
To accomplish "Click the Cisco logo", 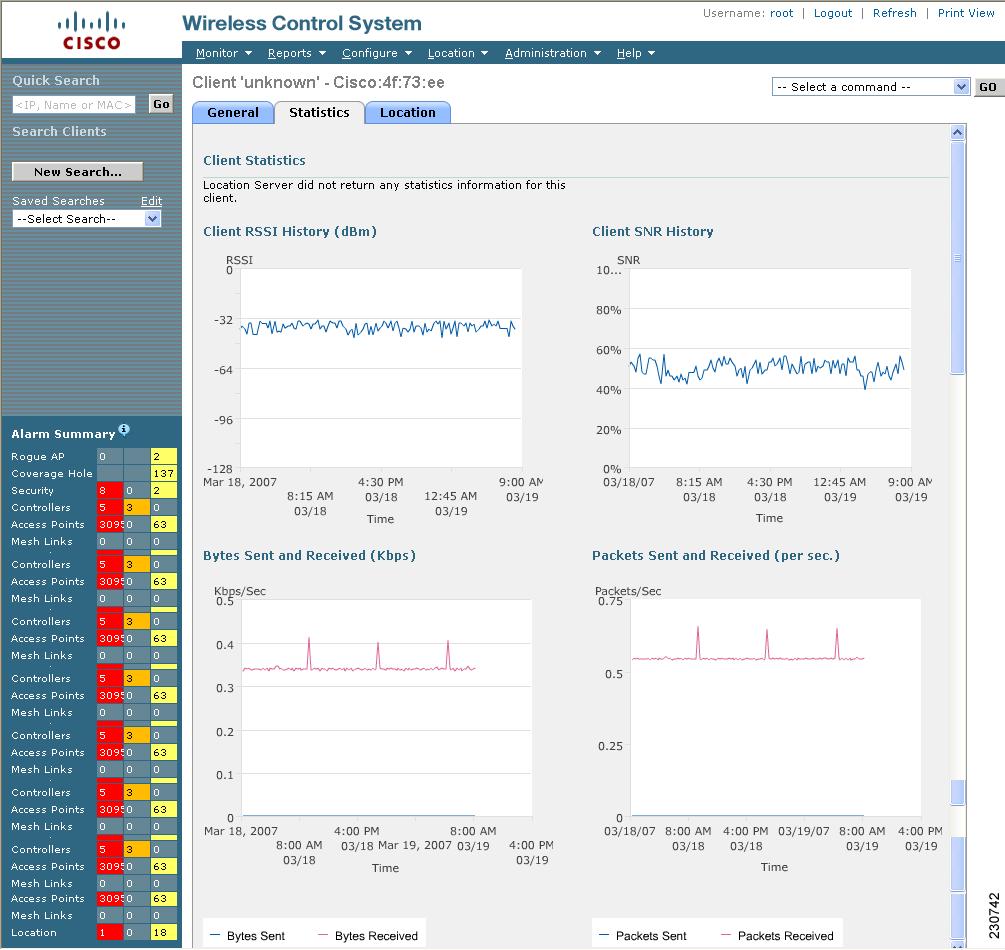I will coord(91,31).
